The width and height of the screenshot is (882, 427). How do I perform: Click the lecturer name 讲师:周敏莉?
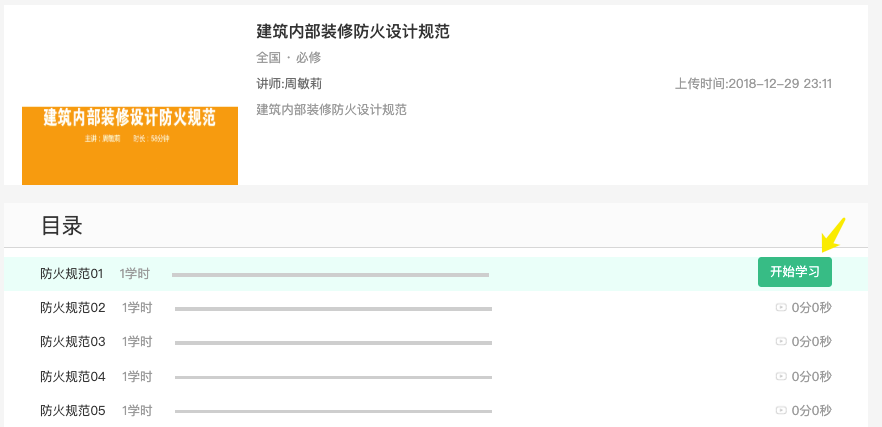(289, 84)
